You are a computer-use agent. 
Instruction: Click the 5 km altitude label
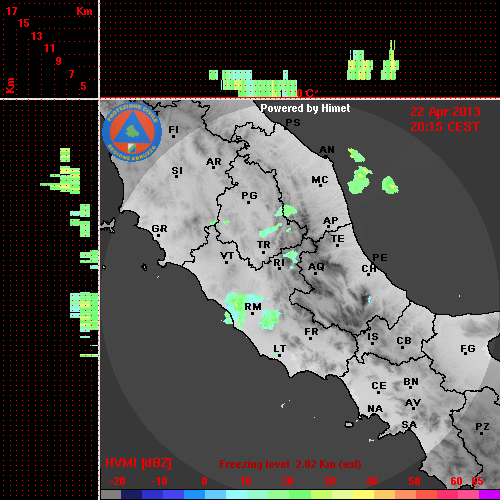coord(83,86)
